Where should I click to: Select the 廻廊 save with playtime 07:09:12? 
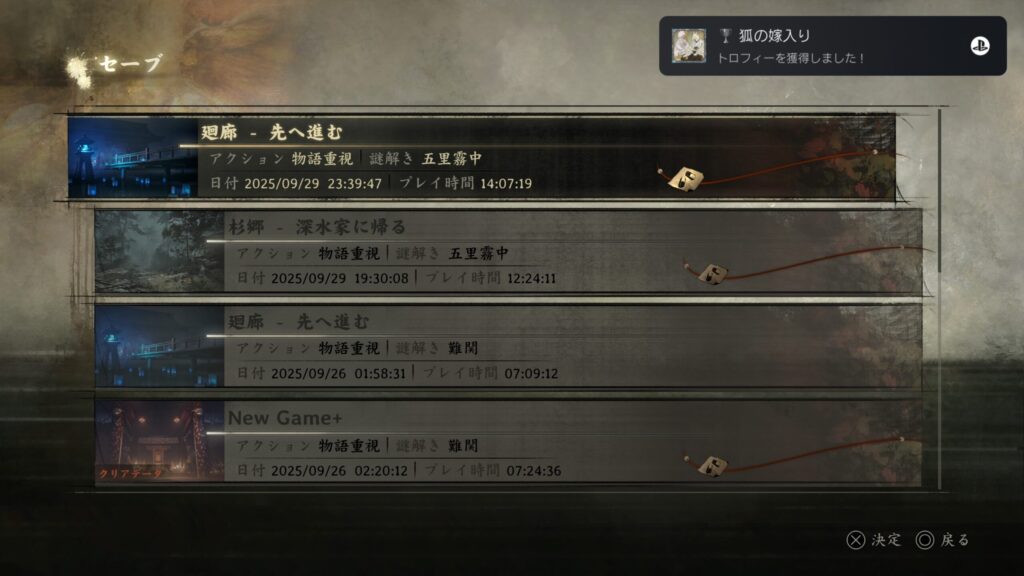508,347
